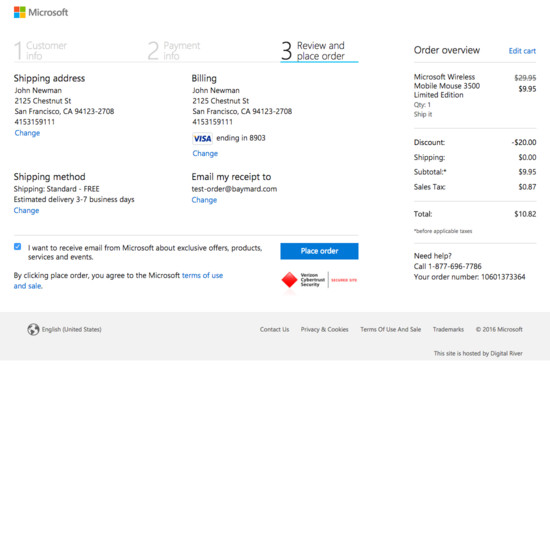
Task: Click the globe language icon
Action: click(x=33, y=329)
